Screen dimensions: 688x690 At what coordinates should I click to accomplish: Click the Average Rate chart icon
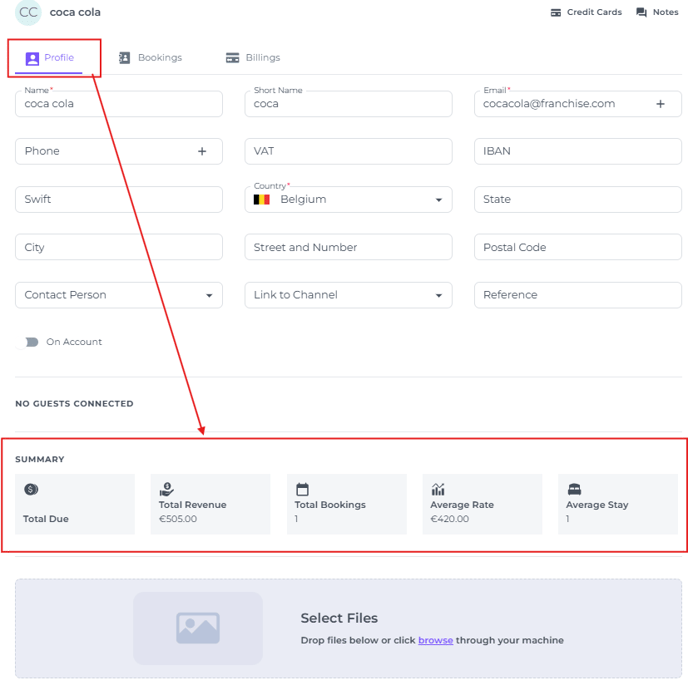tap(438, 489)
